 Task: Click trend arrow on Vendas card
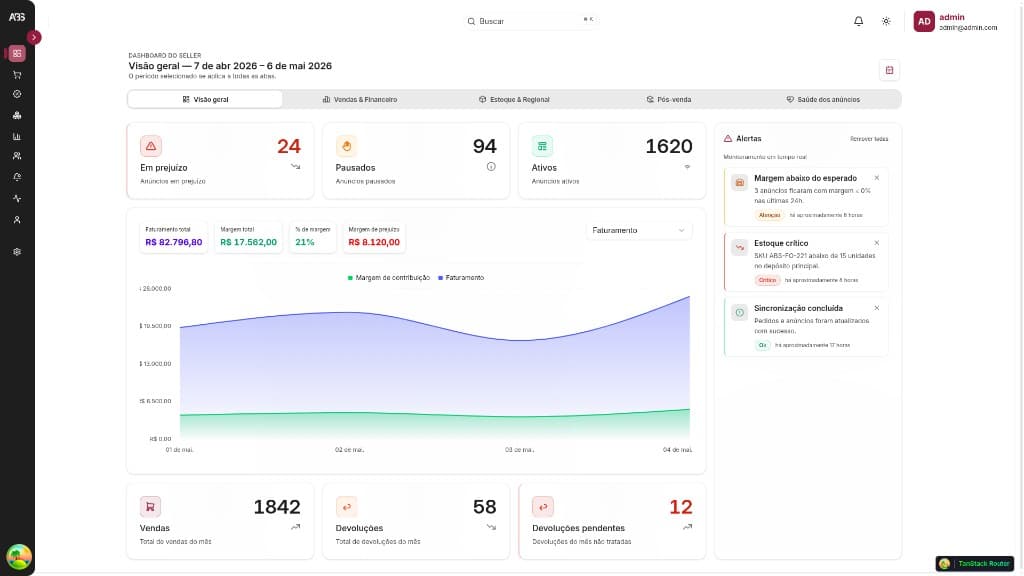(295, 527)
